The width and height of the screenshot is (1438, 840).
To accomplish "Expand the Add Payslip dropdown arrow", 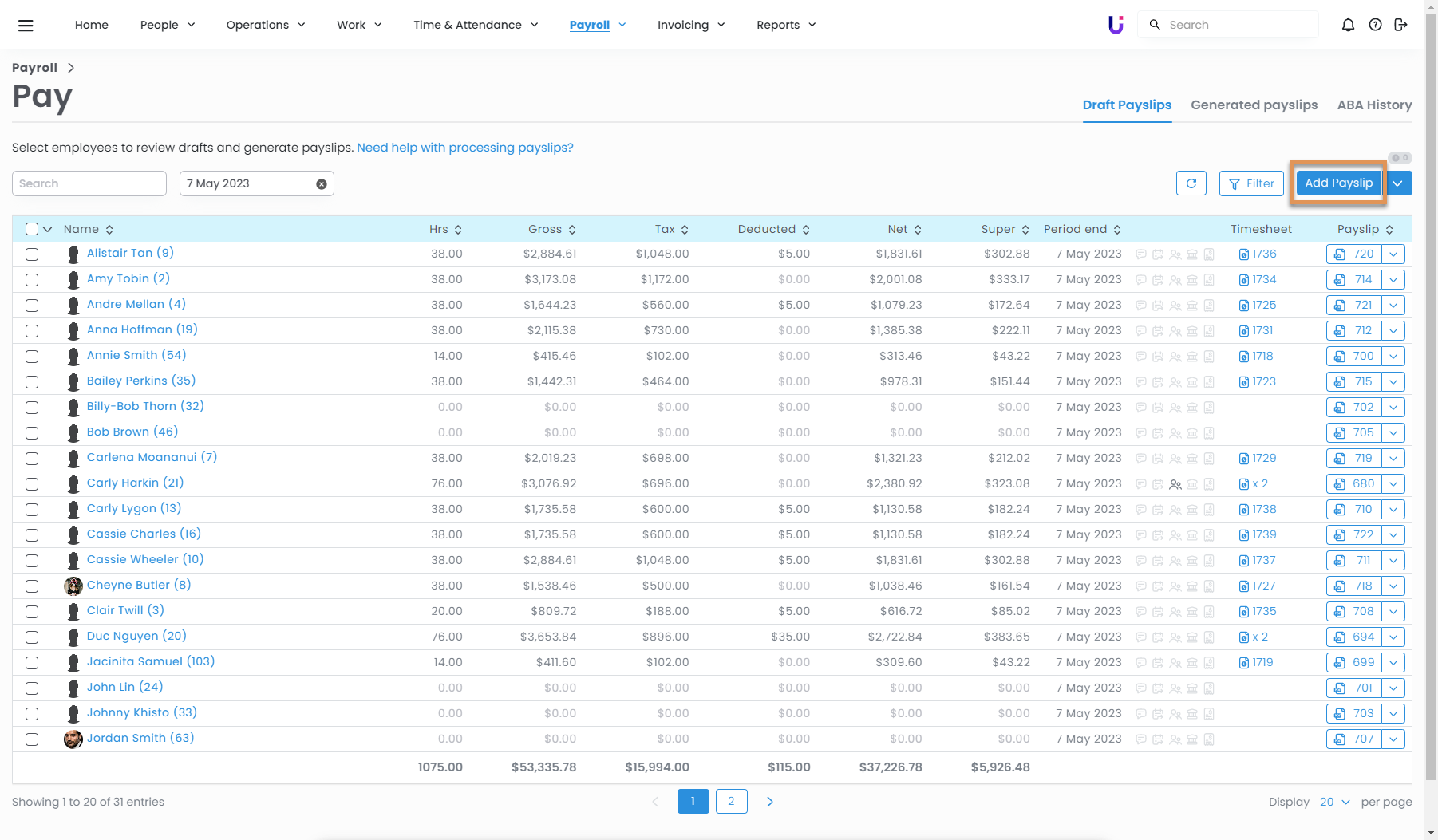I will pyautogui.click(x=1397, y=183).
